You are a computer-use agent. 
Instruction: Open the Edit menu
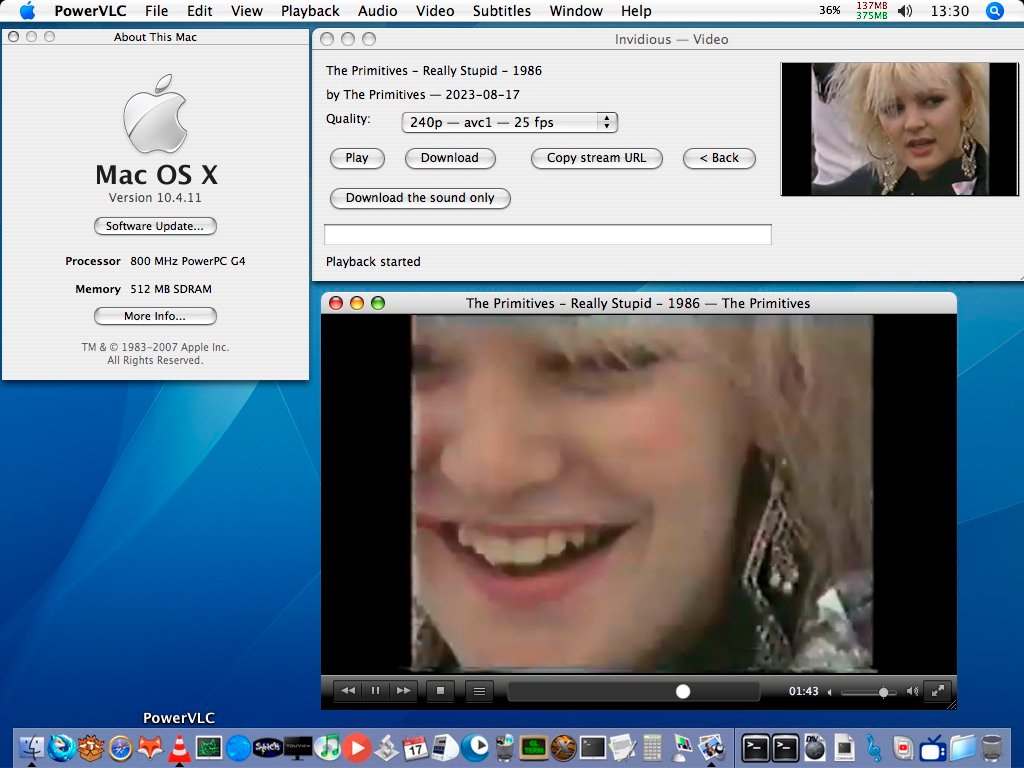199,11
